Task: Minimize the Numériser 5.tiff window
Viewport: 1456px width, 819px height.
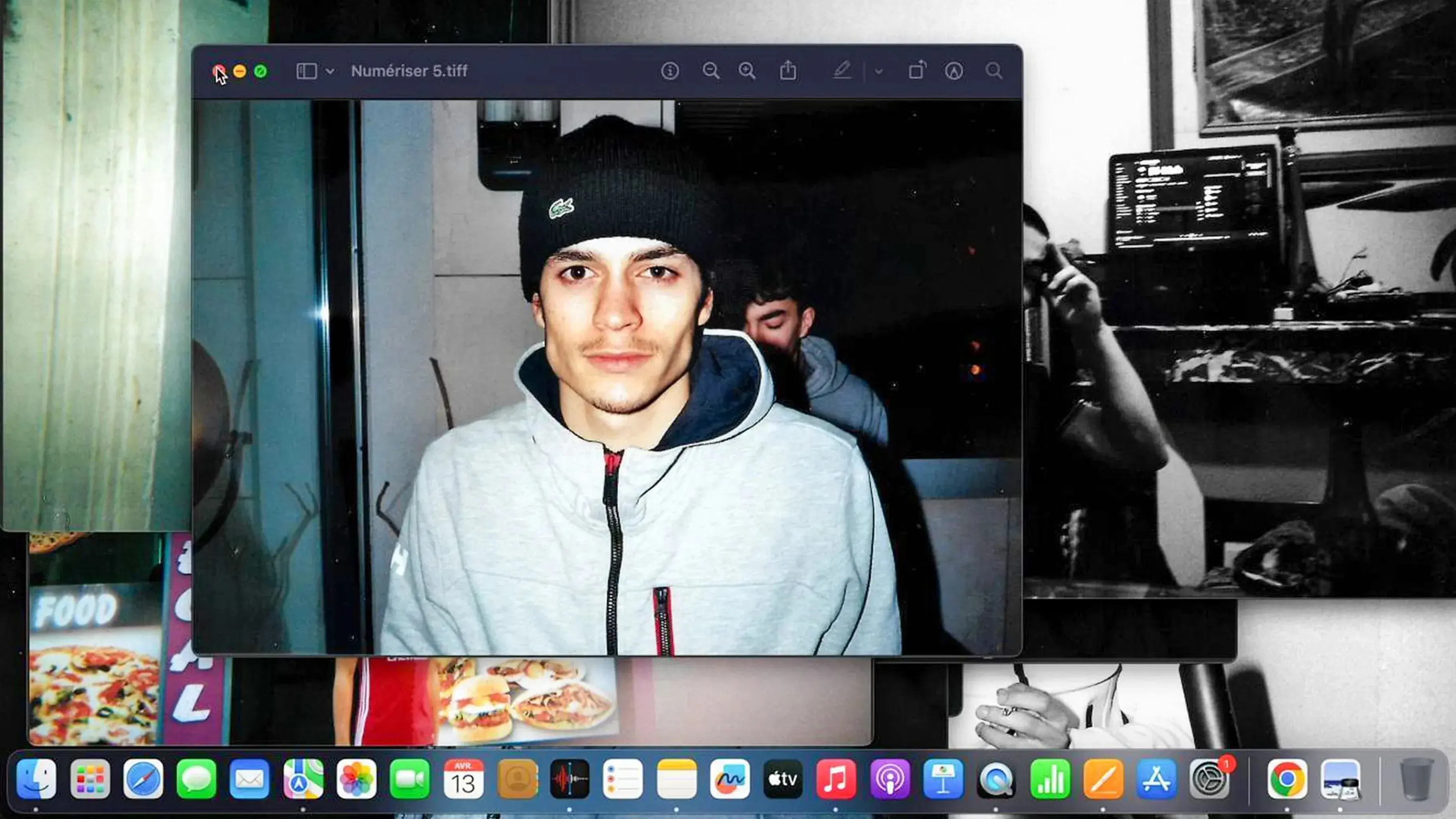Action: [239, 71]
